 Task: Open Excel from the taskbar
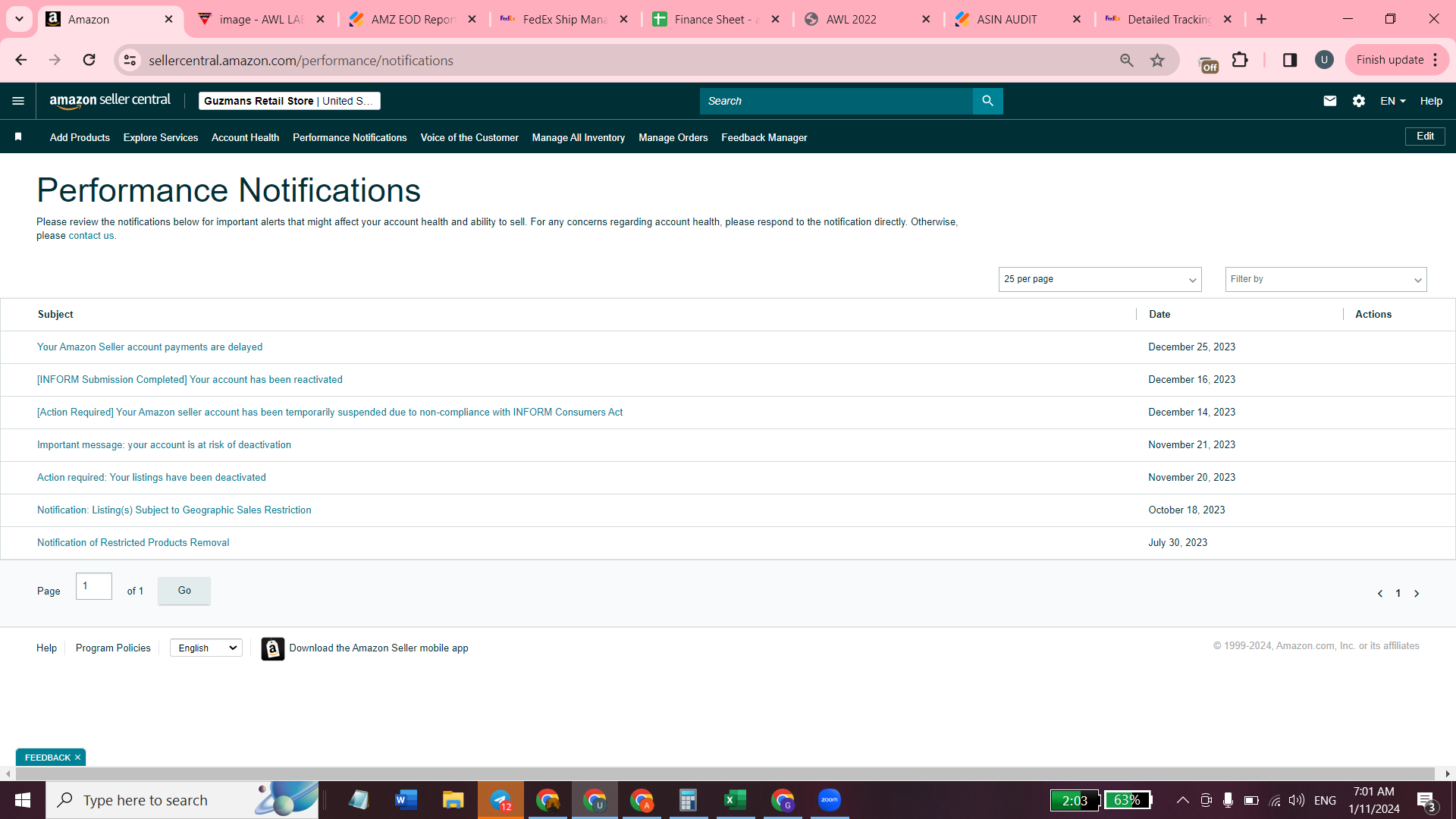[735, 800]
